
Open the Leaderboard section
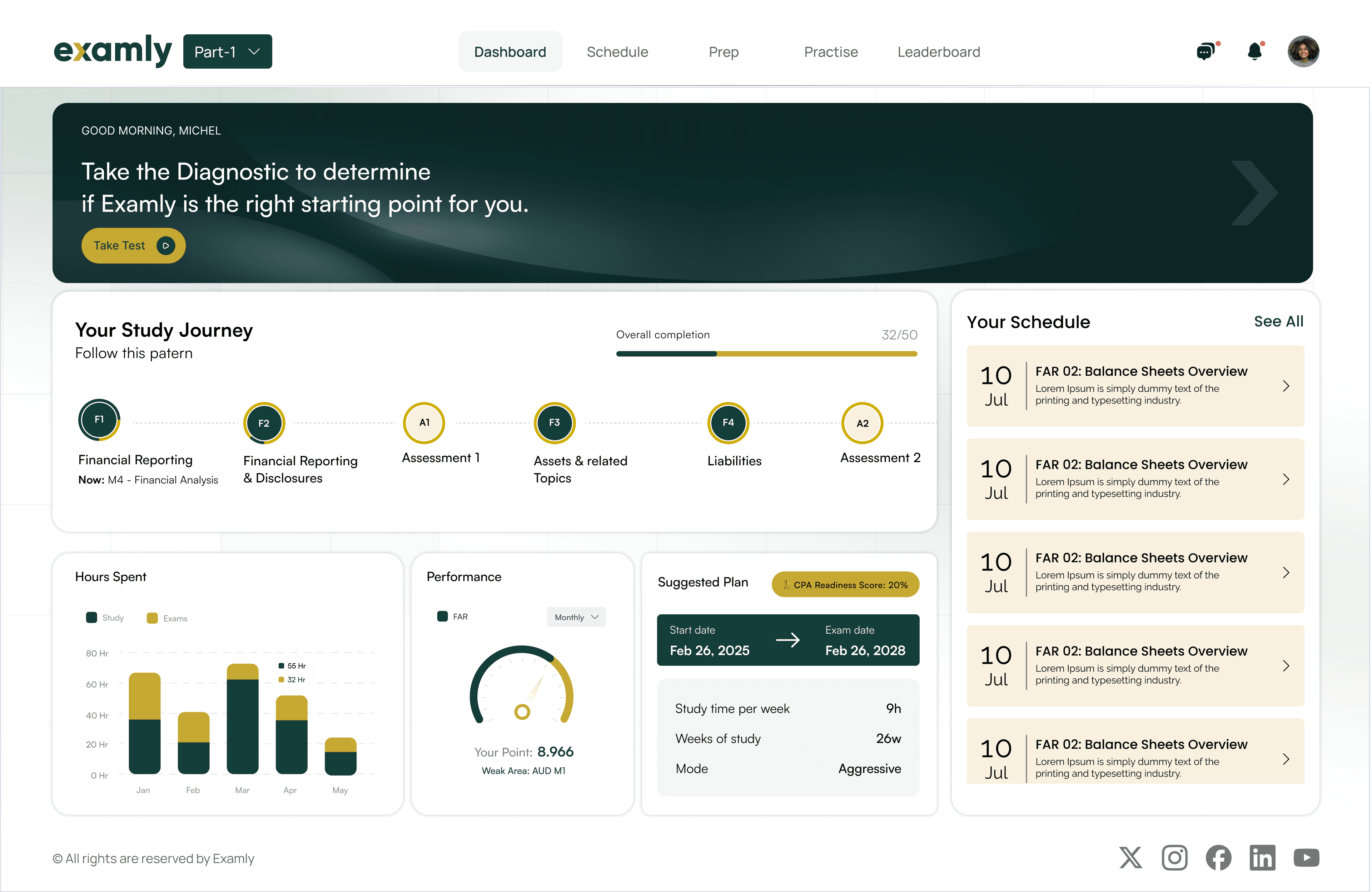[939, 51]
